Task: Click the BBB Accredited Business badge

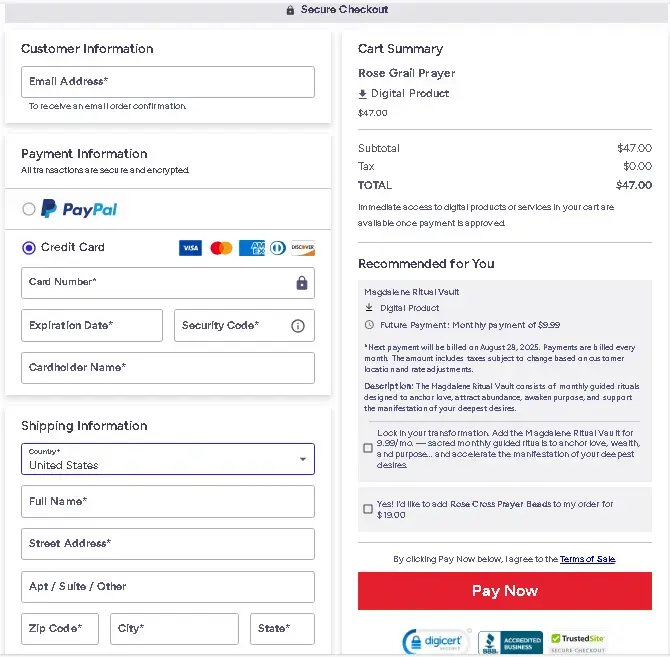Action: tap(510, 642)
